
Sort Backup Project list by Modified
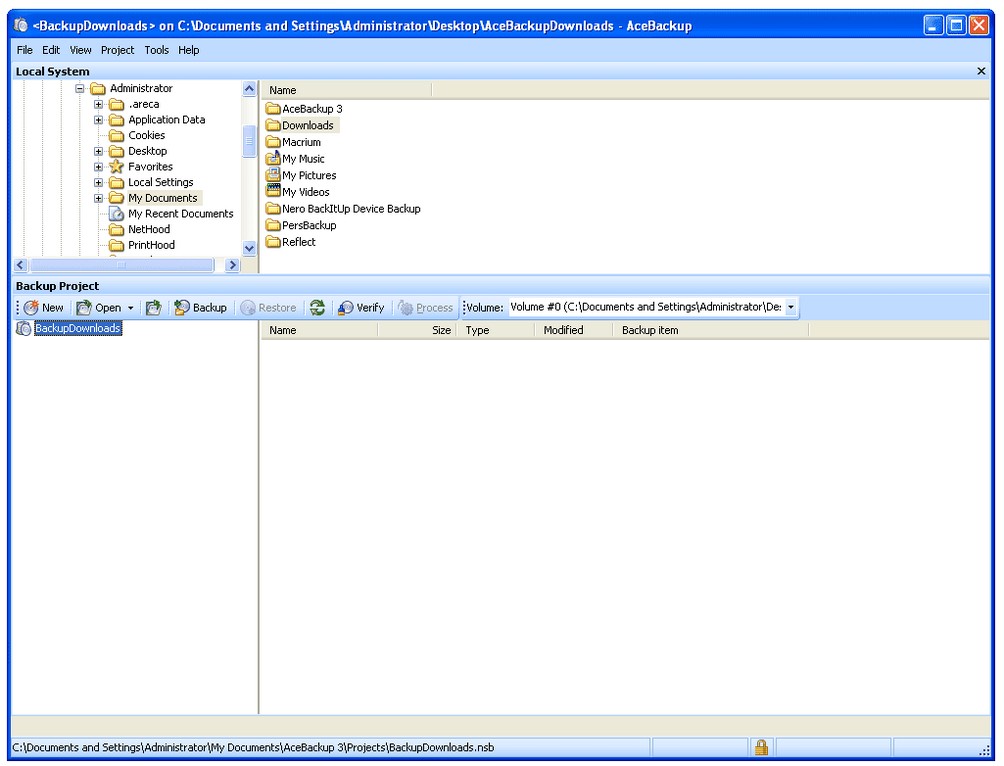pyautogui.click(x=573, y=330)
